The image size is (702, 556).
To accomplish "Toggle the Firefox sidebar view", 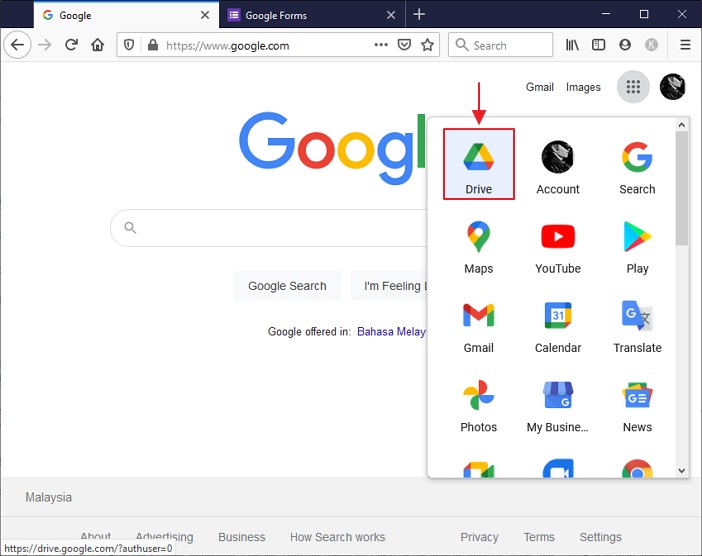I will tap(599, 45).
